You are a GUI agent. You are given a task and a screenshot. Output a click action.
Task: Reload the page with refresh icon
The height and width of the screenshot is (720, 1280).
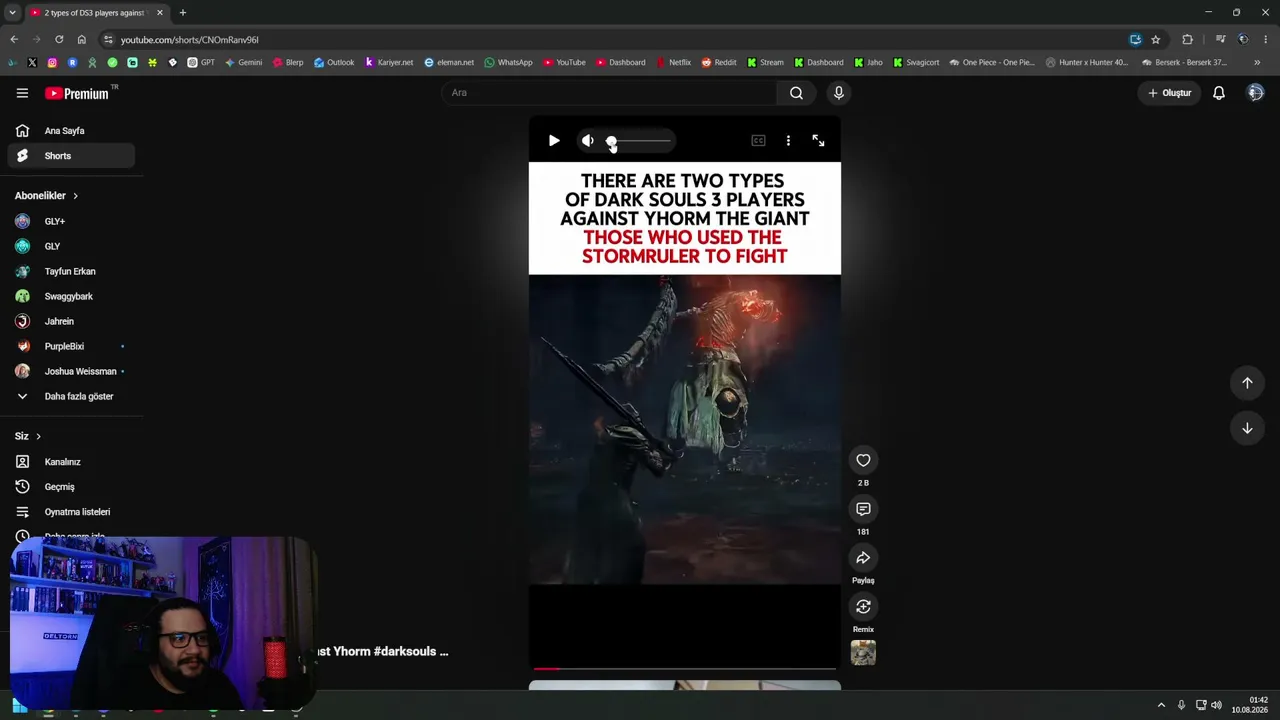pos(59,39)
